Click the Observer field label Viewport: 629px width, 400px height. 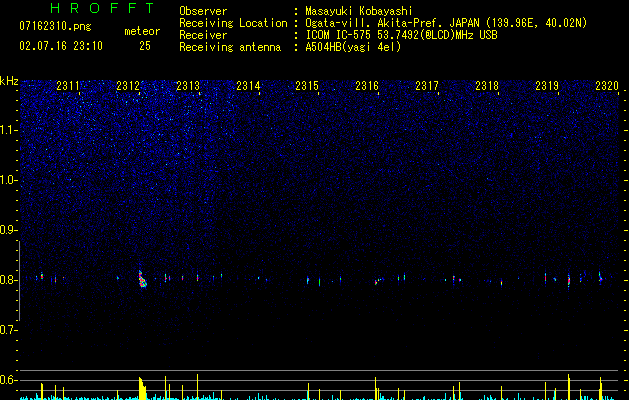(203, 11)
